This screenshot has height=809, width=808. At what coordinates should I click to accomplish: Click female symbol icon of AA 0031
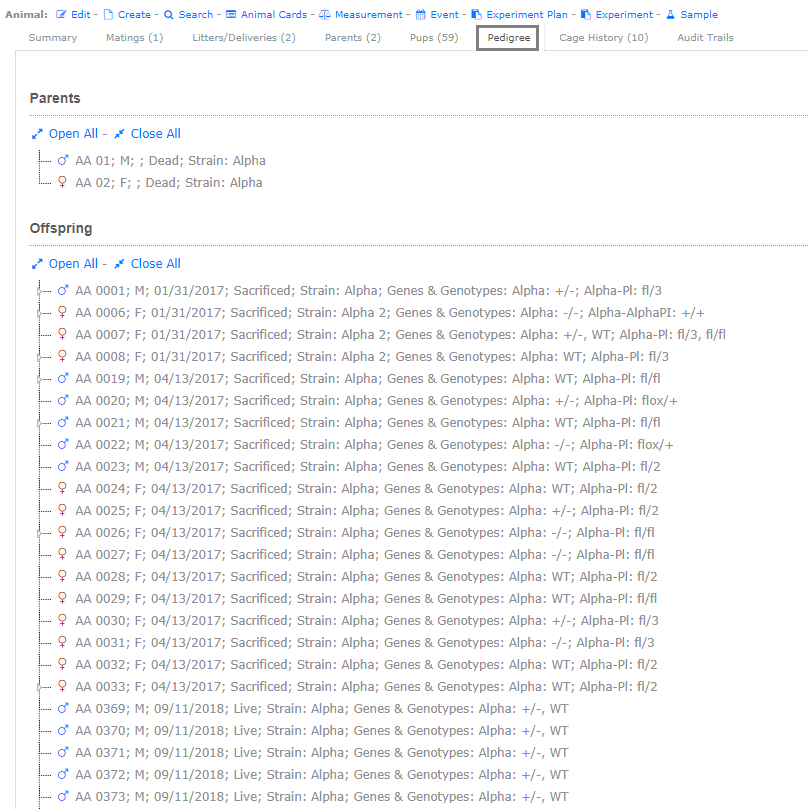click(62, 642)
